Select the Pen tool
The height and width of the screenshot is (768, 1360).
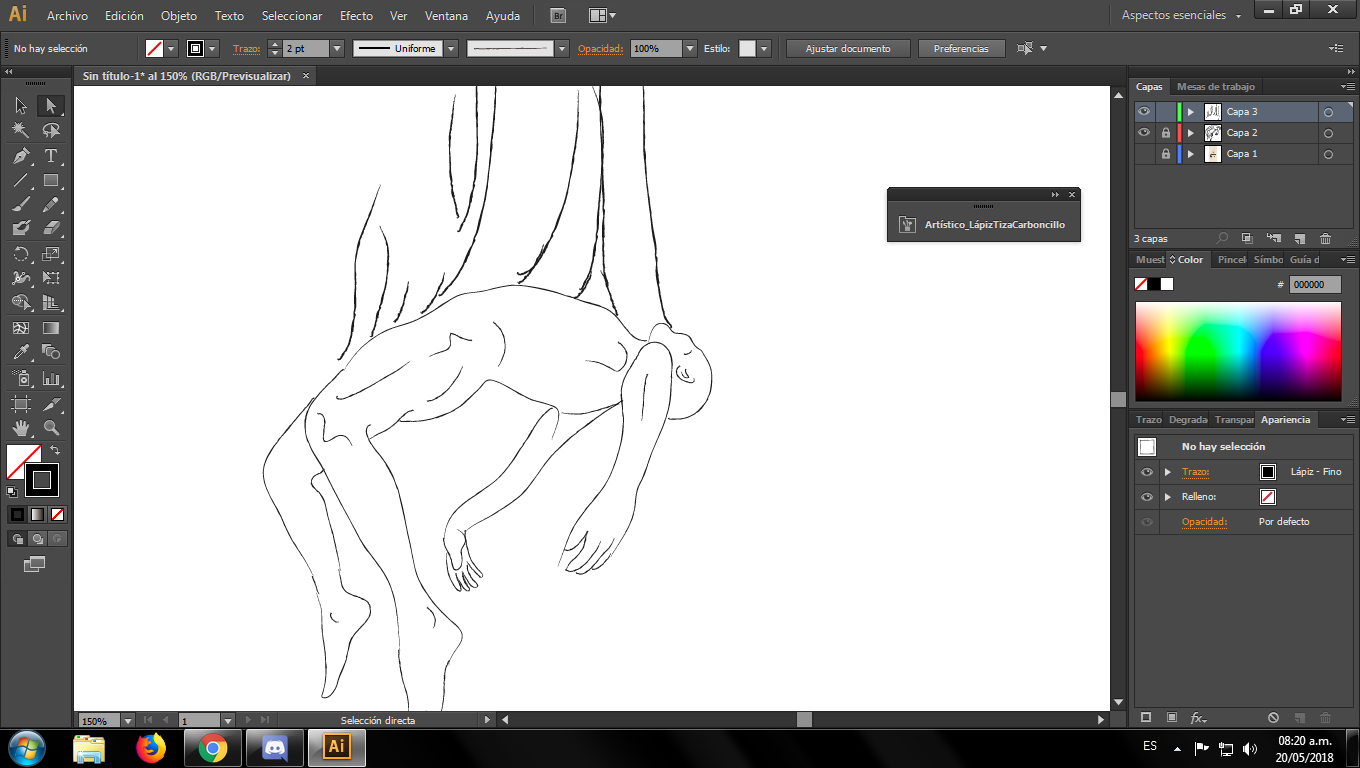tap(21, 156)
